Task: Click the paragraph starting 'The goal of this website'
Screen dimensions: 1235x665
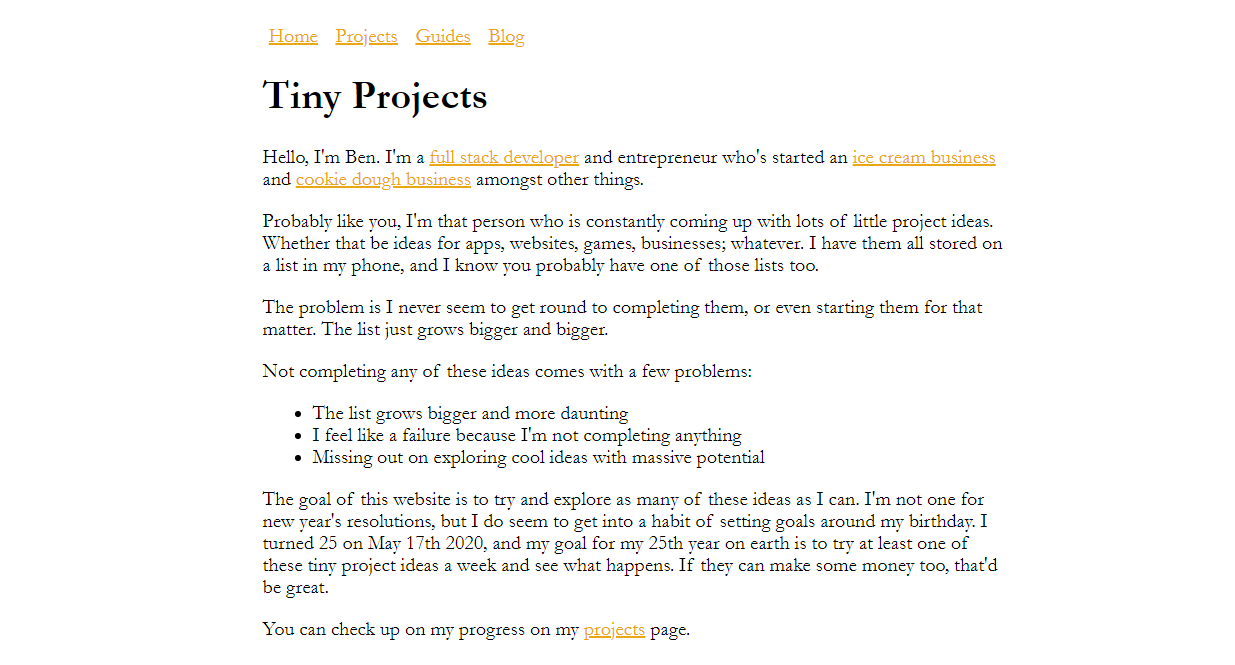Action: coord(632,544)
